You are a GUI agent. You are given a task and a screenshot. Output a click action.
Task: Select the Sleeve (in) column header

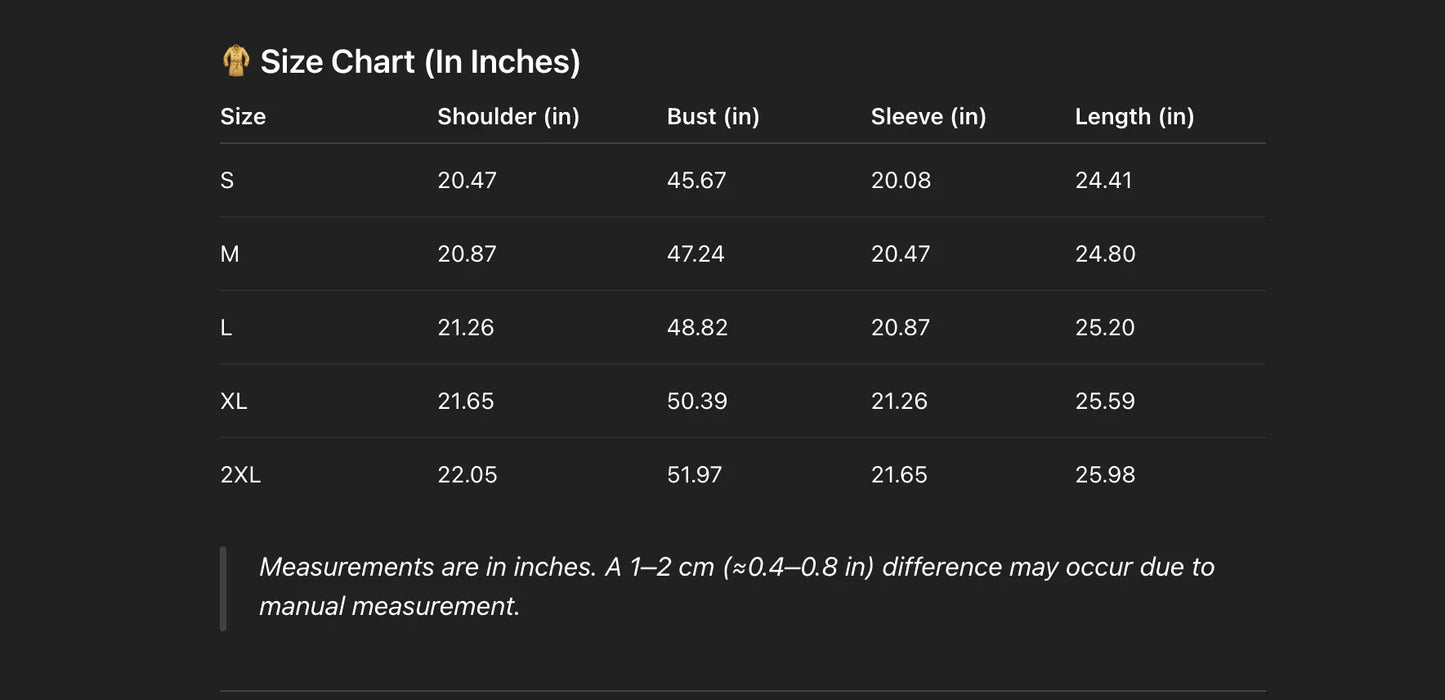click(x=928, y=117)
